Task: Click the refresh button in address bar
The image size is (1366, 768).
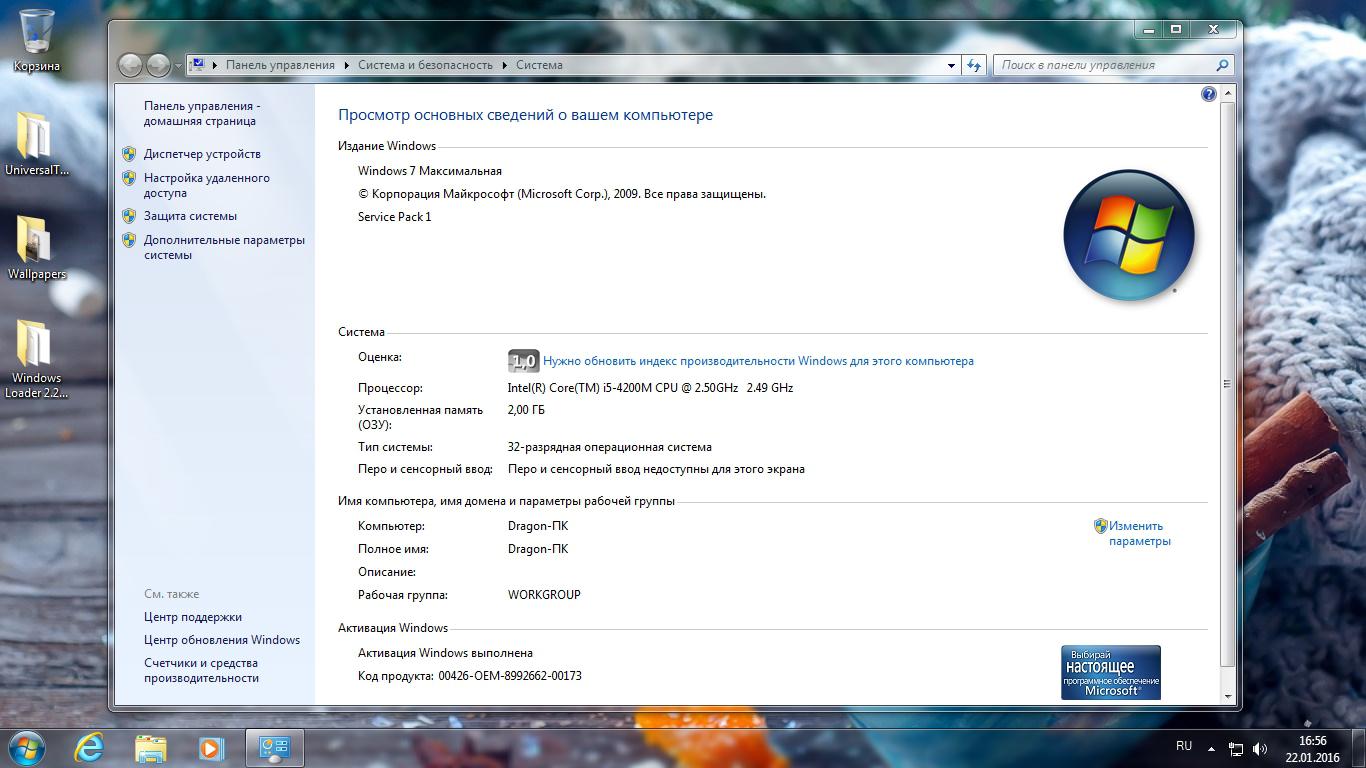Action: (x=974, y=65)
